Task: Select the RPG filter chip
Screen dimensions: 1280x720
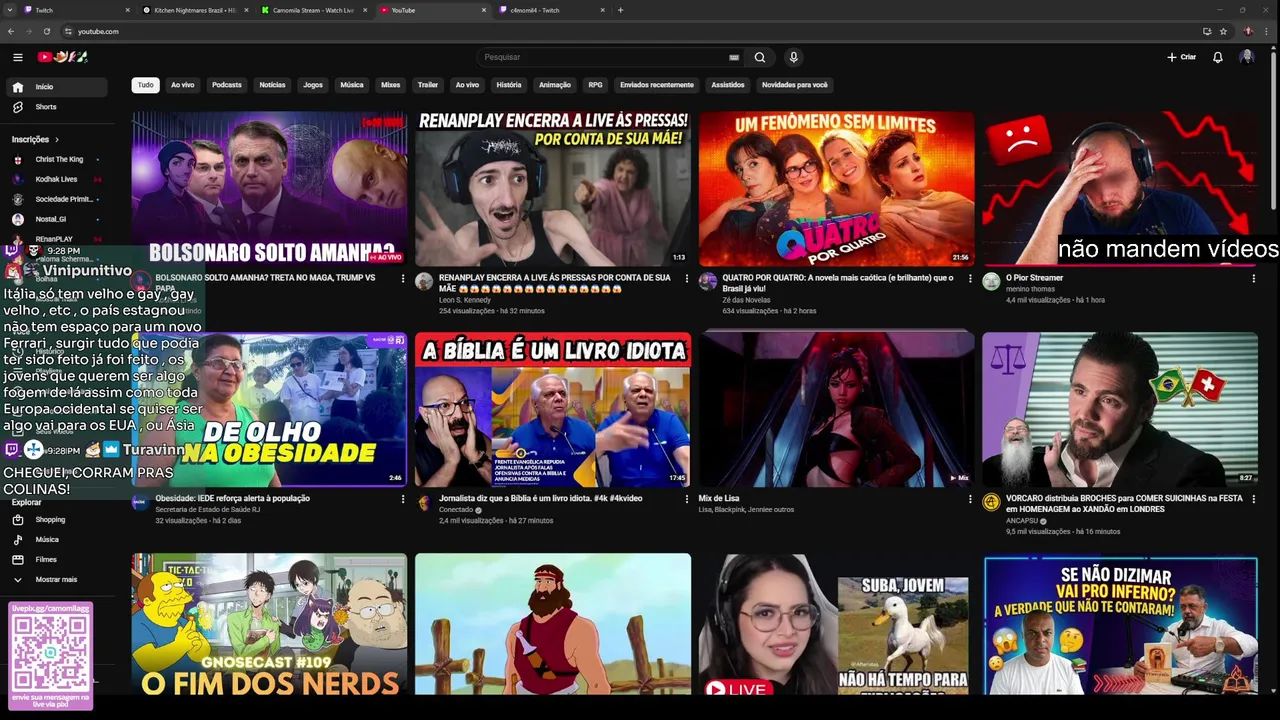Action: point(595,85)
